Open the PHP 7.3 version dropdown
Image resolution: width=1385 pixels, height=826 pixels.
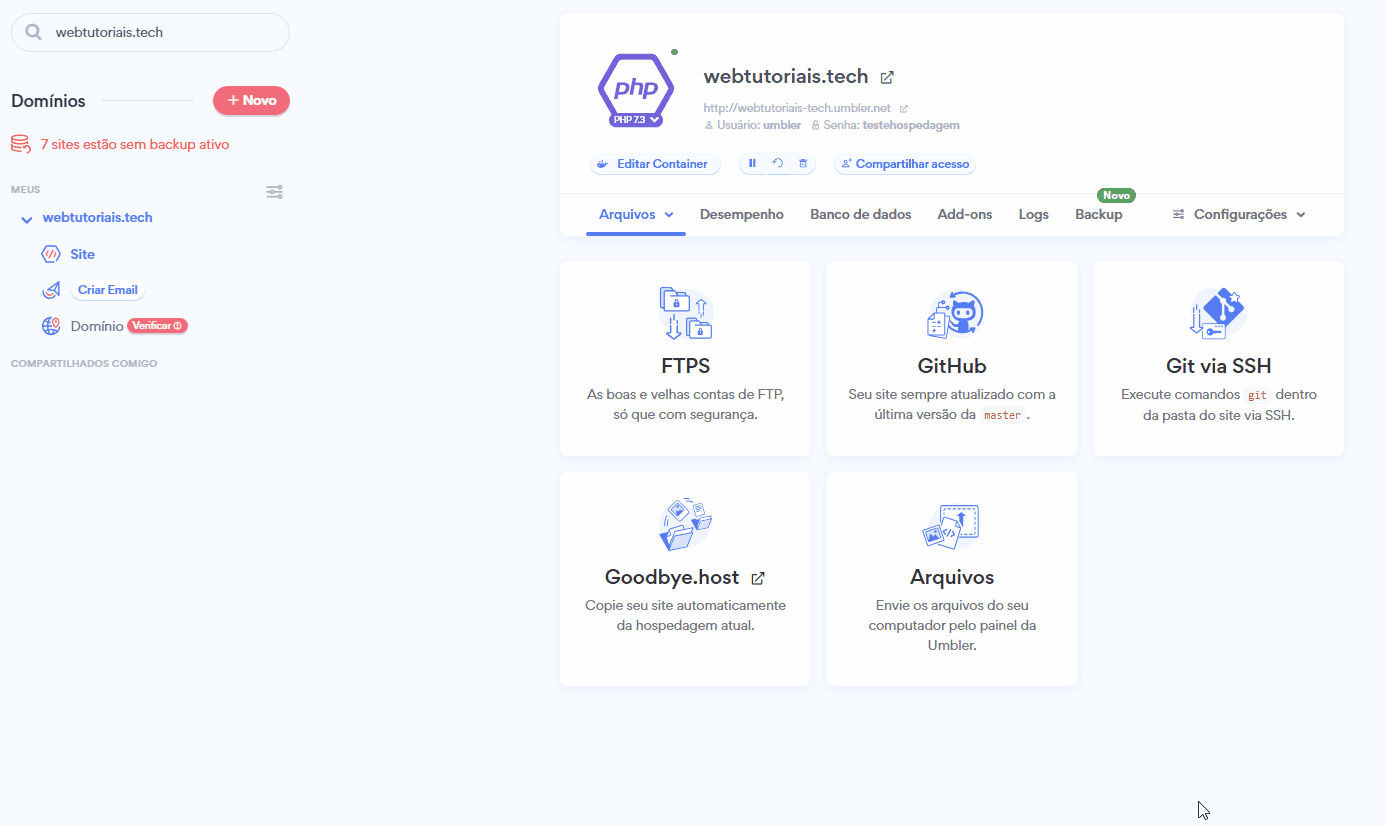[x=636, y=120]
